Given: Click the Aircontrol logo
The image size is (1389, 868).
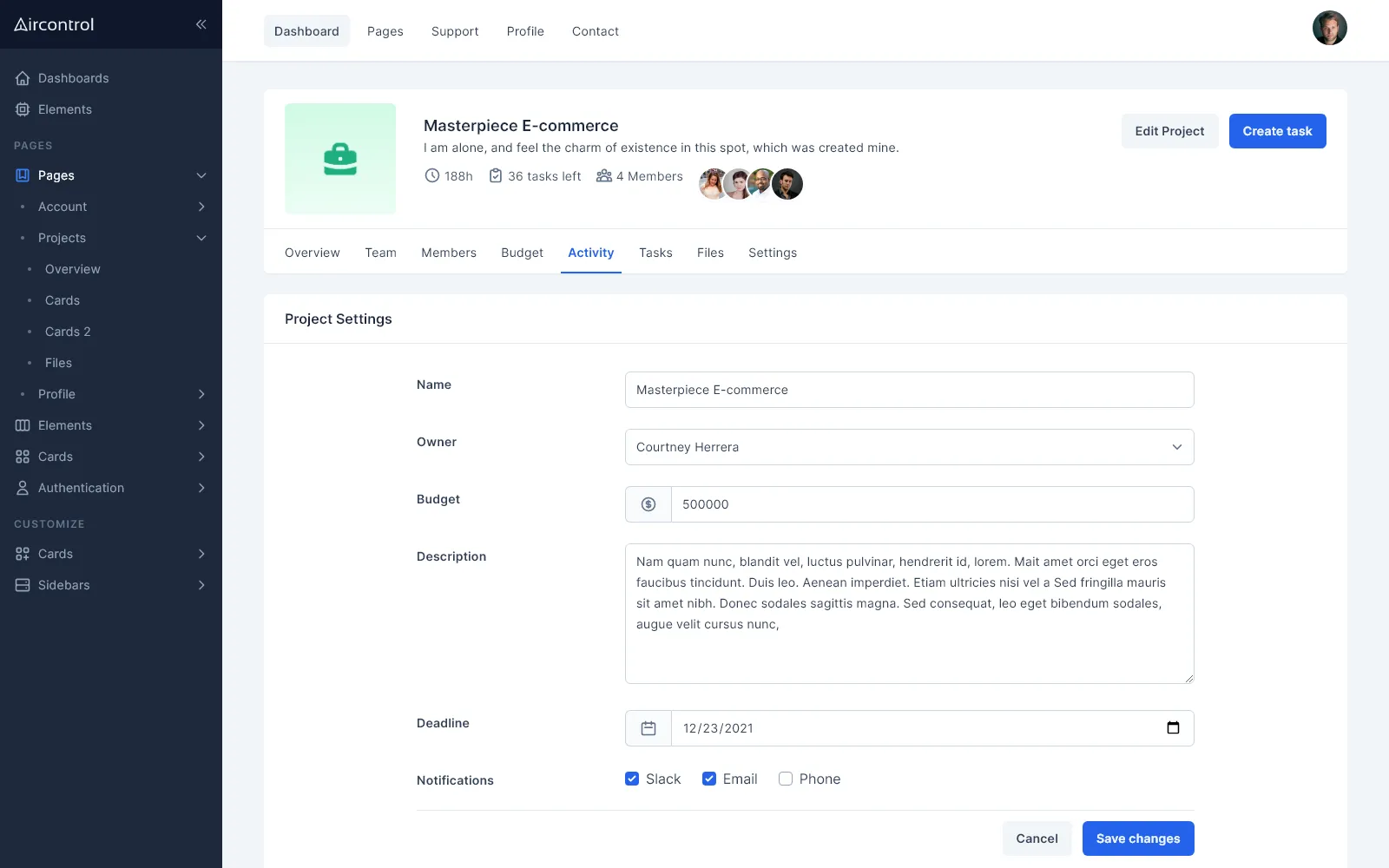Looking at the screenshot, I should coord(54,24).
